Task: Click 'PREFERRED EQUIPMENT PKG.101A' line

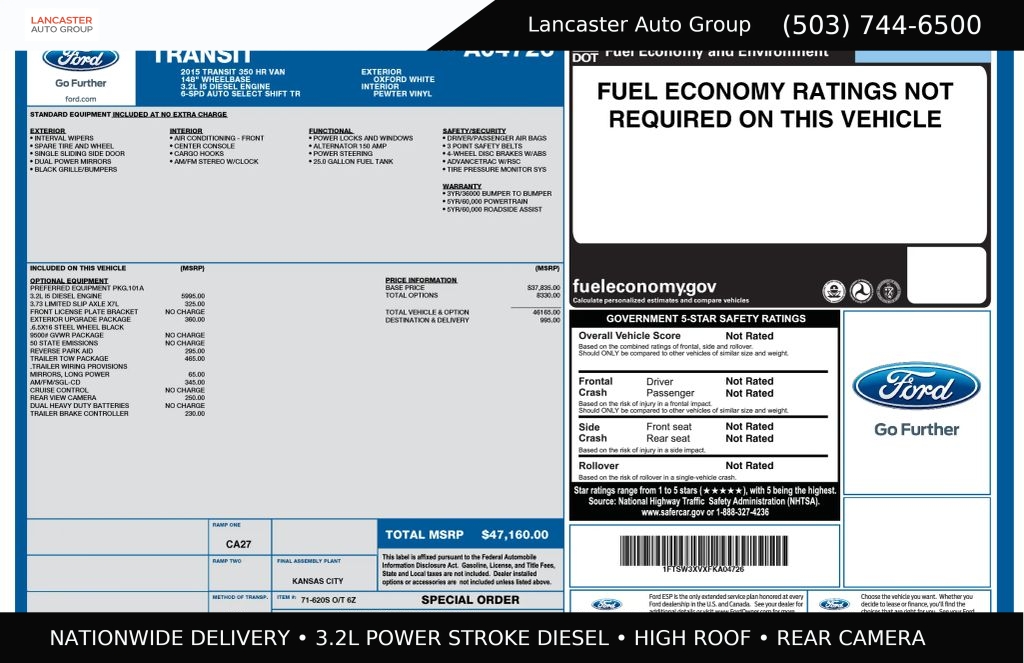Action: coord(87,288)
